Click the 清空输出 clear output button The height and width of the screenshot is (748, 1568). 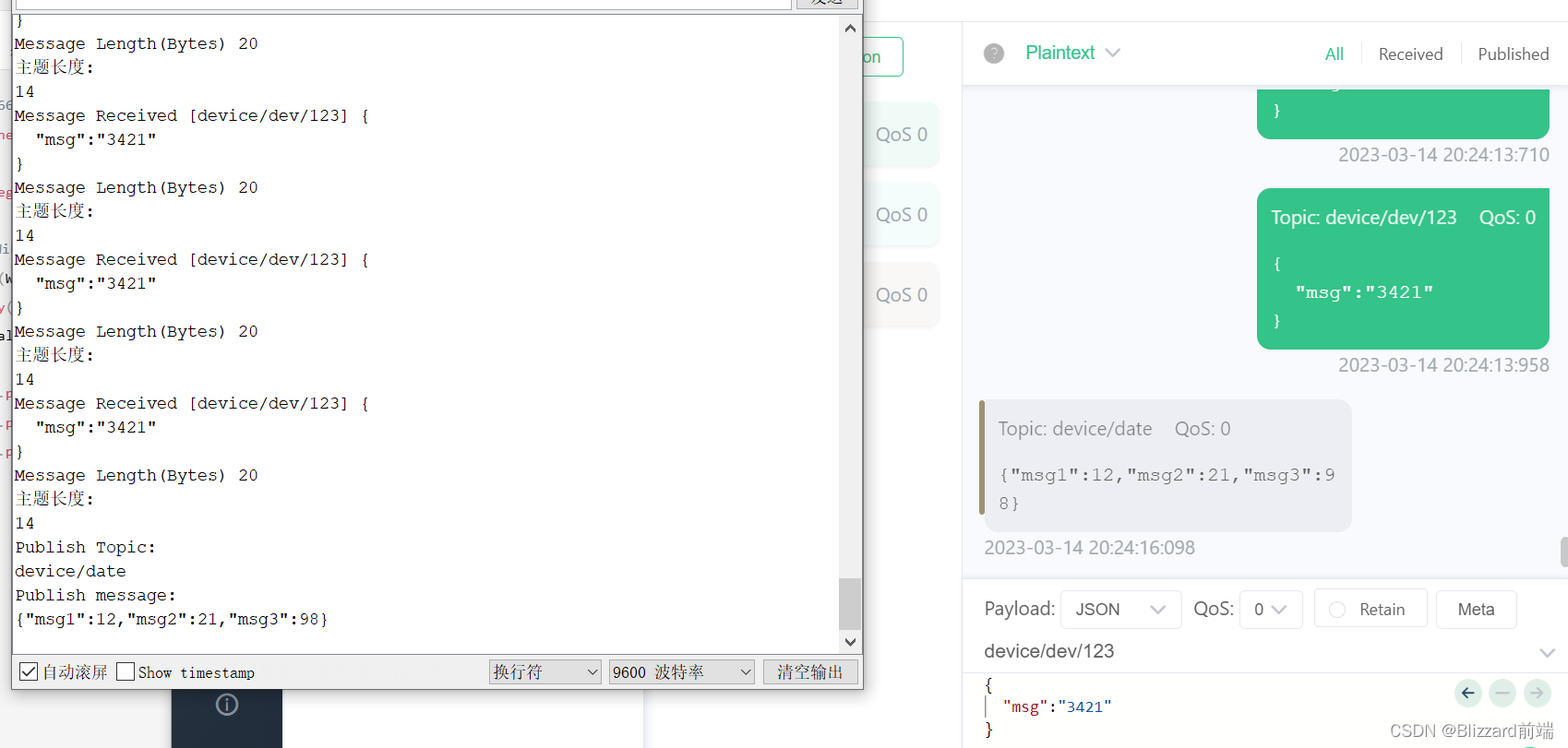coord(810,672)
